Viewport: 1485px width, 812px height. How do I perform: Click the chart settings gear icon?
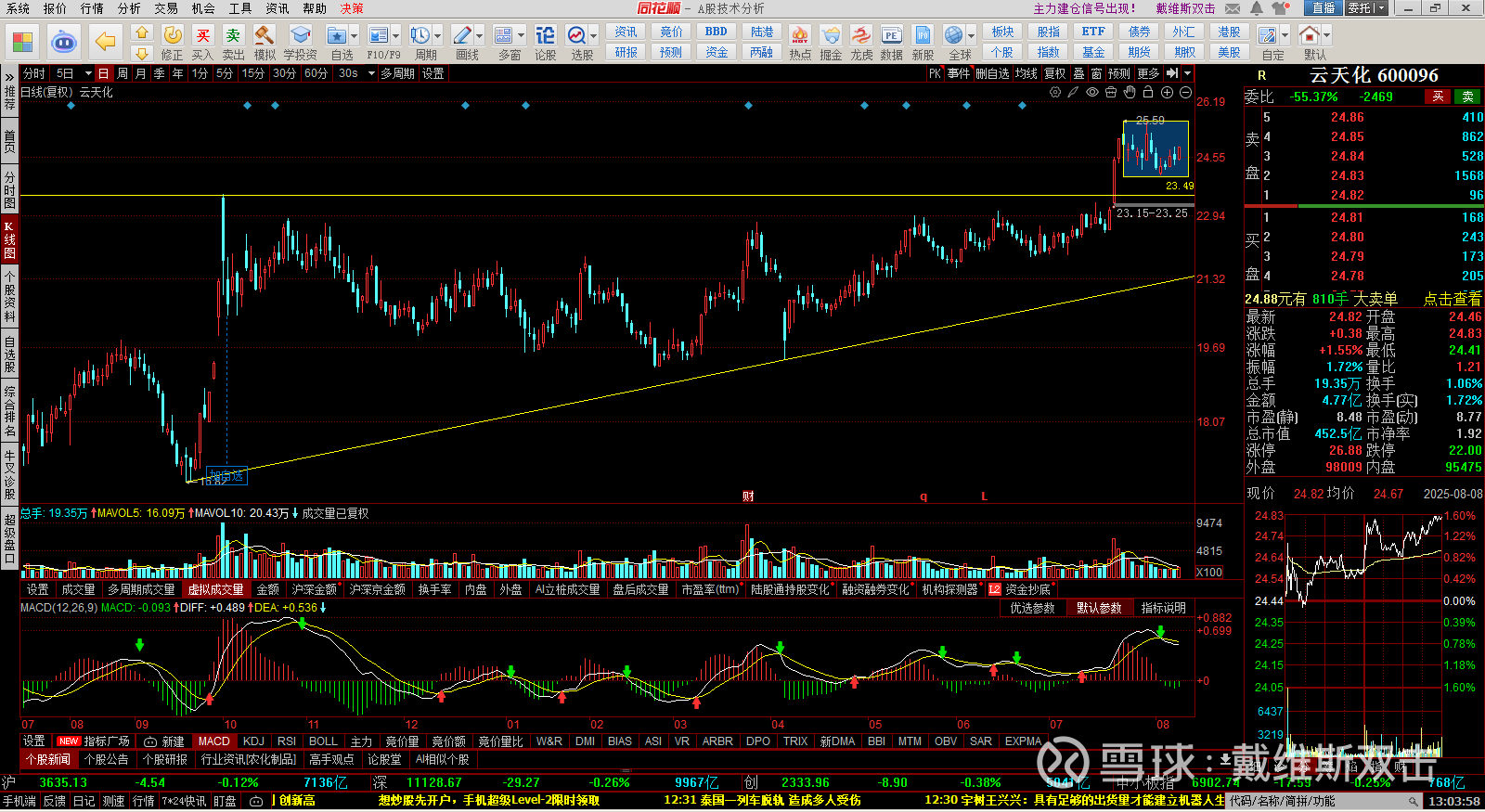[x=1055, y=92]
